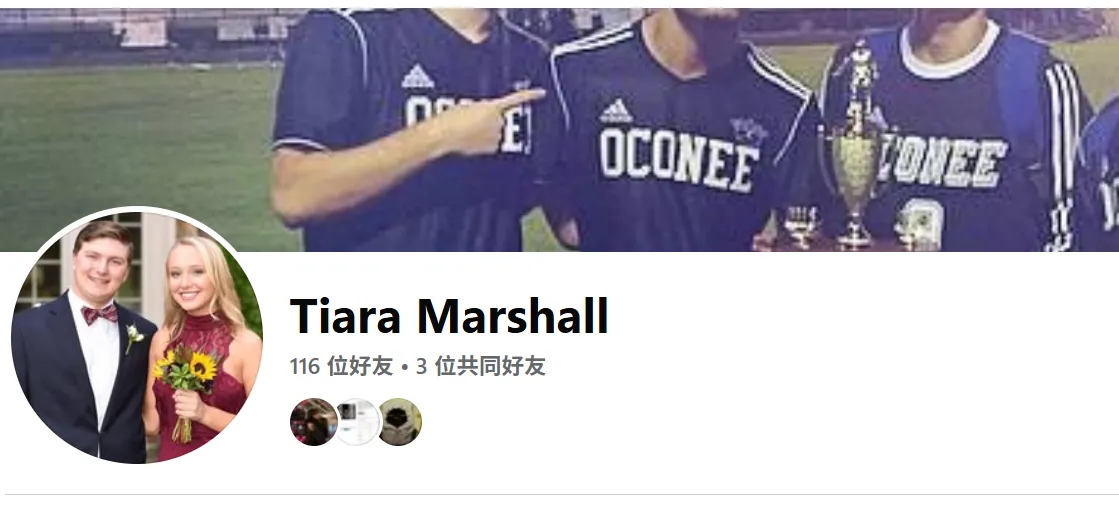Click the white boutonniere on the man's suit
The image size is (1119, 507).
coord(132,337)
